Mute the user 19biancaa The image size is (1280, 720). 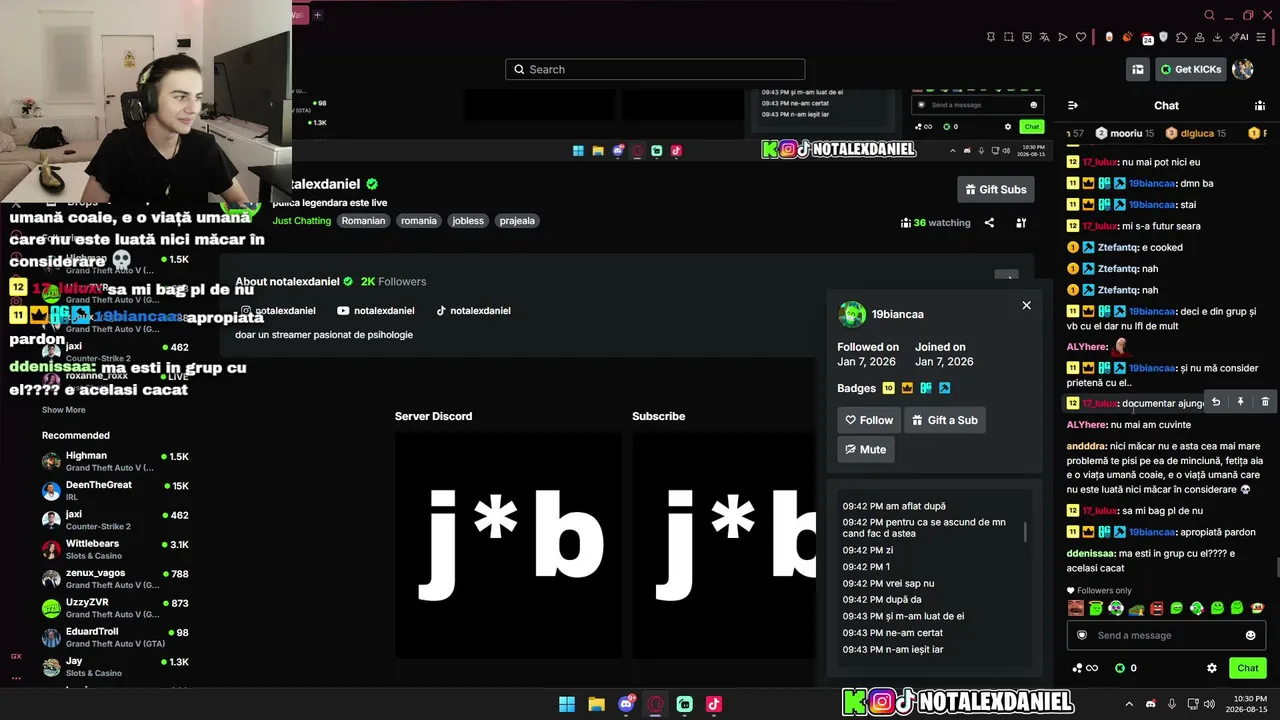pos(866,449)
